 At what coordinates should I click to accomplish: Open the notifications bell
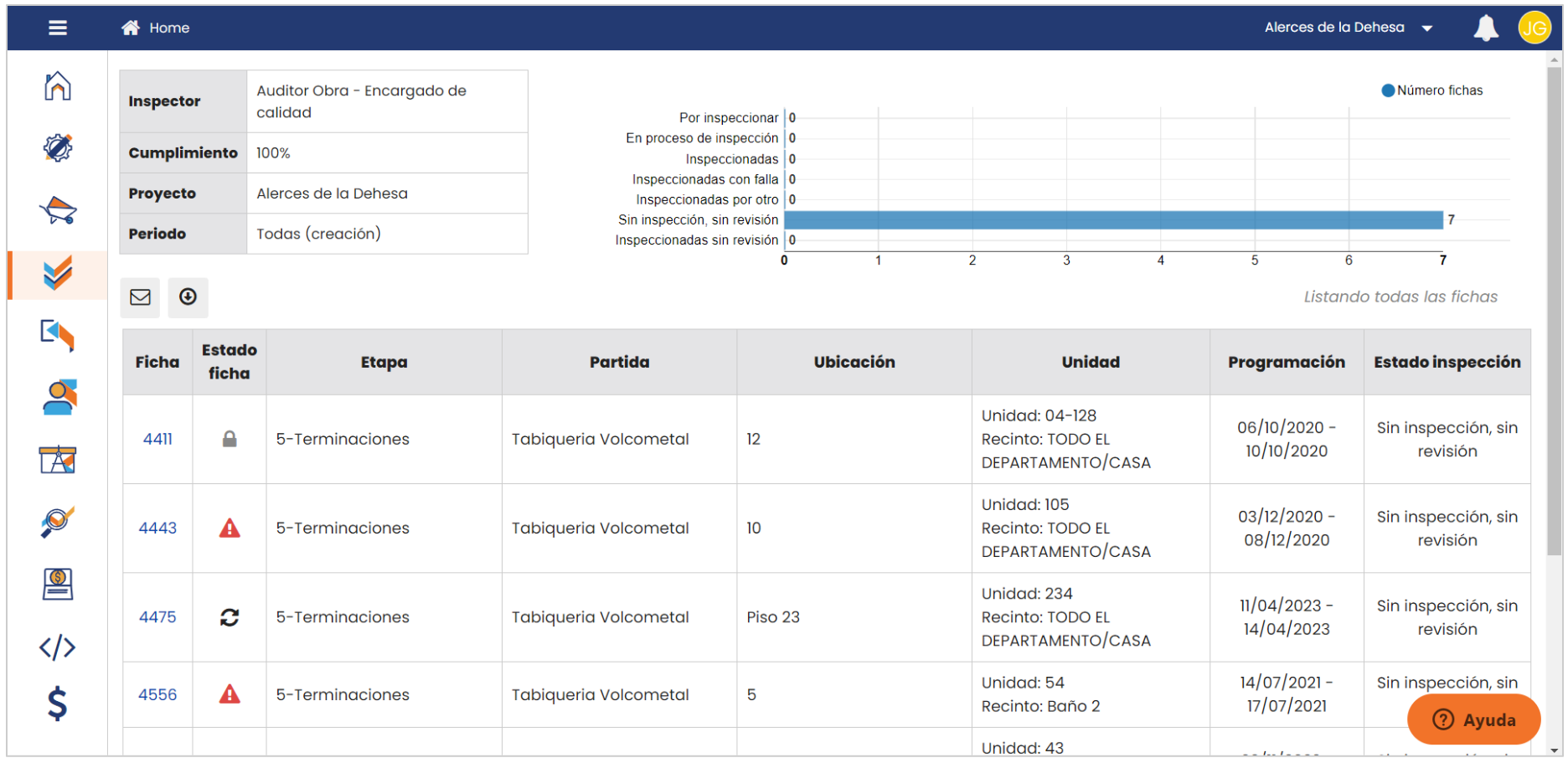[x=1485, y=28]
